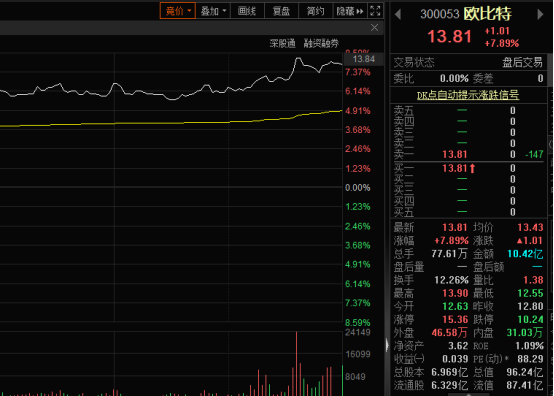Click 量比 value 1.38
The height and width of the screenshot is (396, 554).
[533, 280]
